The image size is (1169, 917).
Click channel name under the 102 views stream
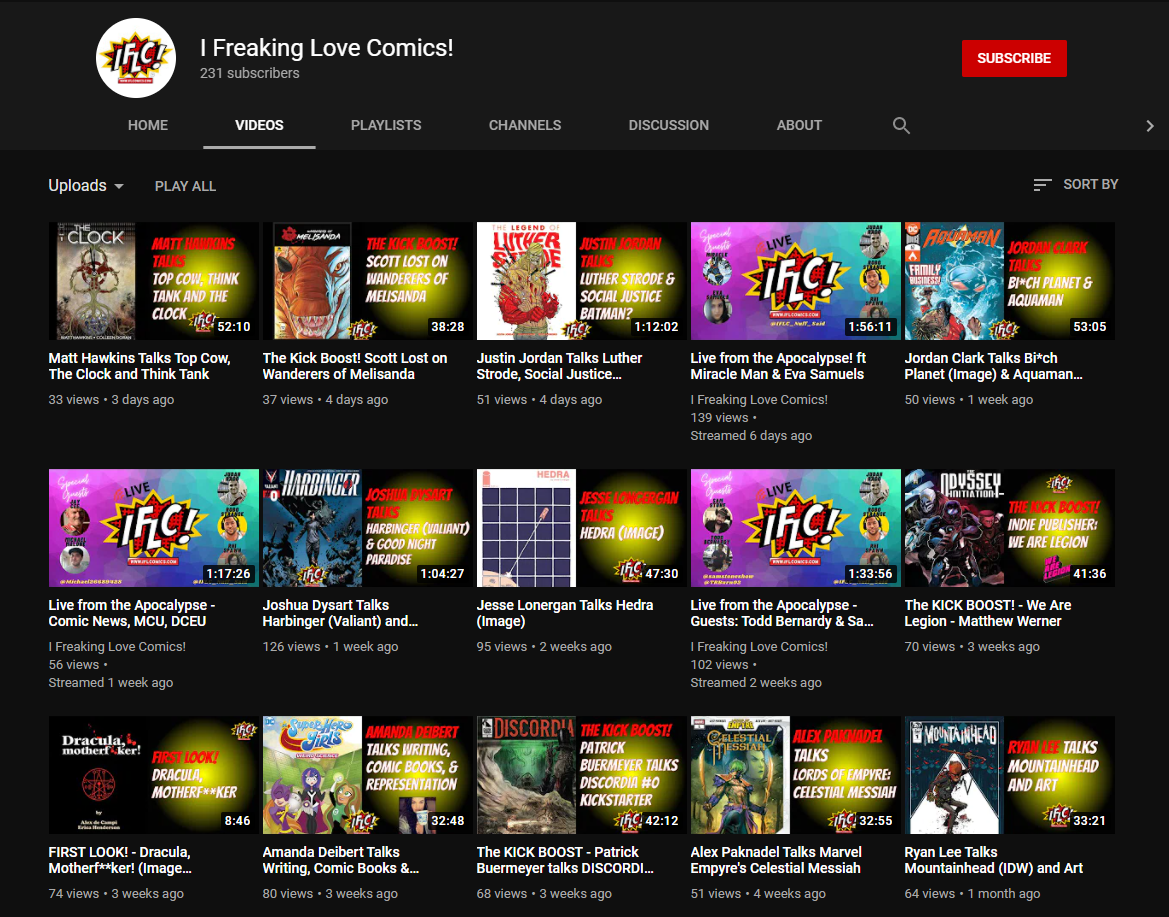[x=759, y=646]
